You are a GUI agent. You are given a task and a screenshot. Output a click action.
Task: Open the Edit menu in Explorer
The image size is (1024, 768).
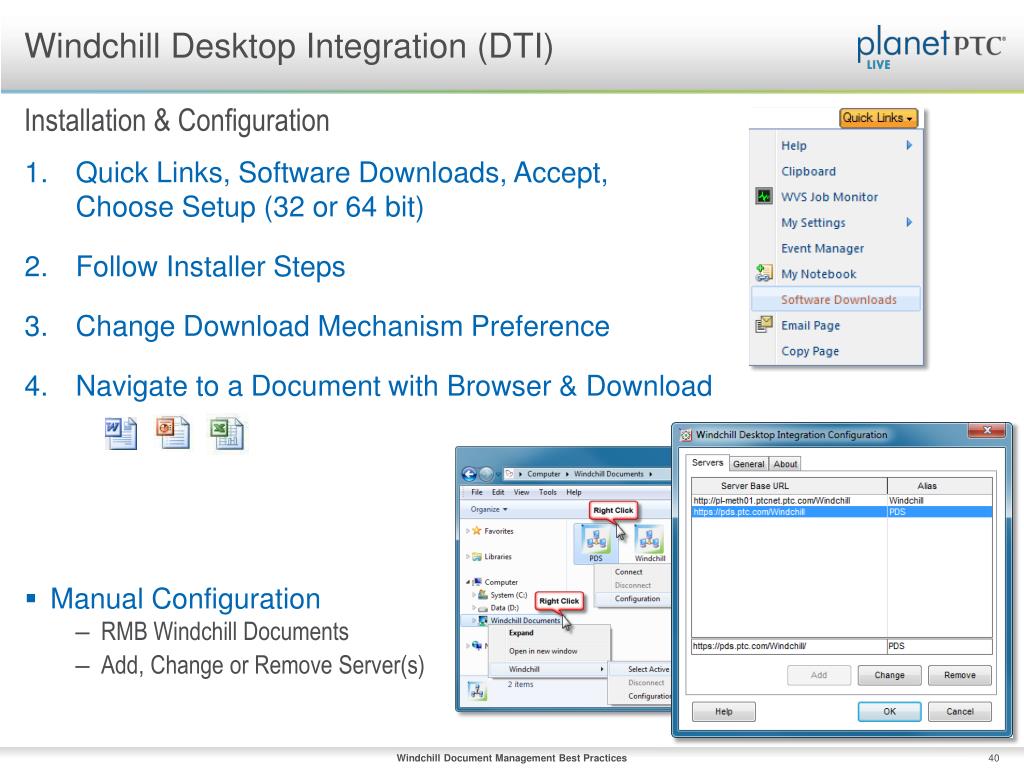498,492
